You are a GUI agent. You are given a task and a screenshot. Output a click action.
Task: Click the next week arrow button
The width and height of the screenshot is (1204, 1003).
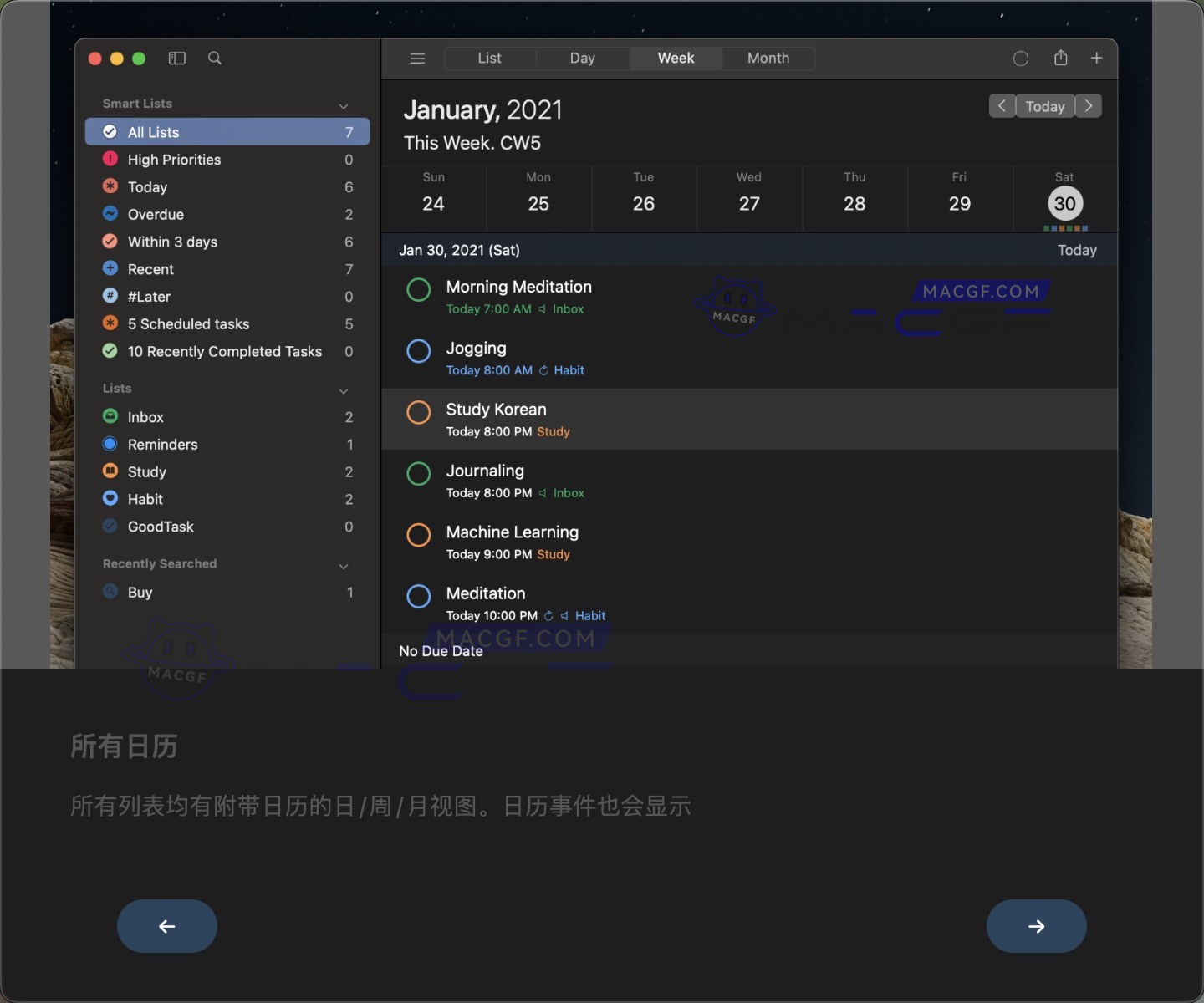point(1089,106)
